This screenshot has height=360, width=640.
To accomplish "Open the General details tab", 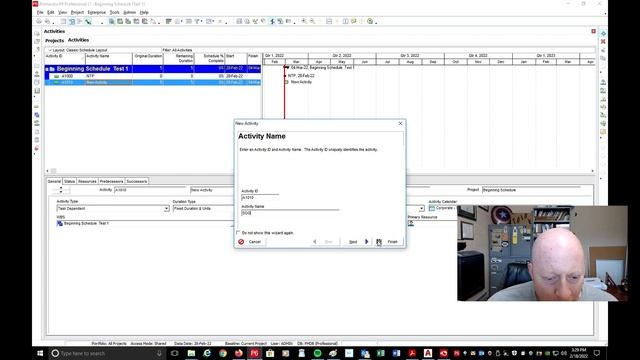I will click(x=54, y=181).
